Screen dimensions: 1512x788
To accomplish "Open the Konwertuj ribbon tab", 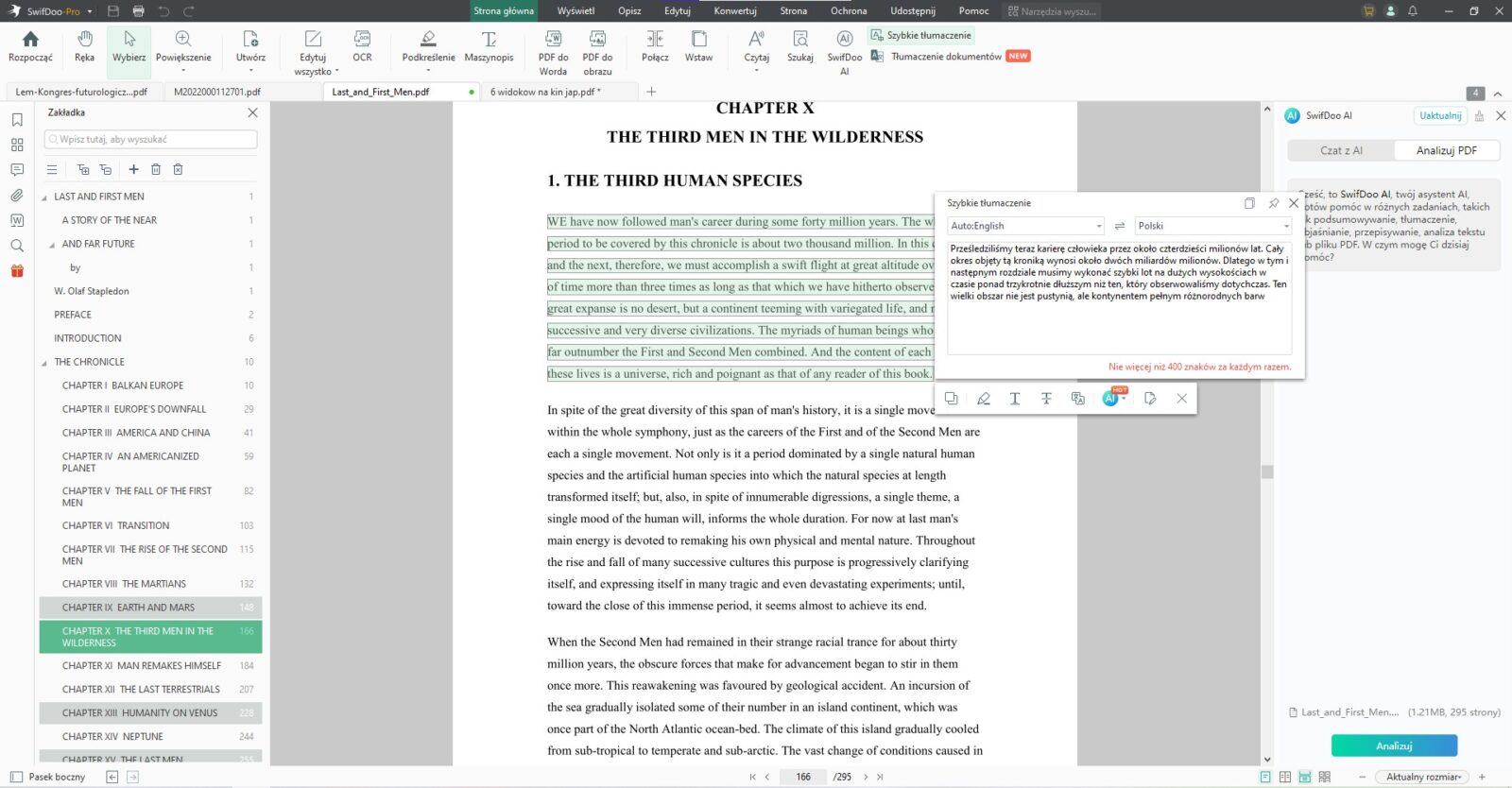I will point(734,11).
